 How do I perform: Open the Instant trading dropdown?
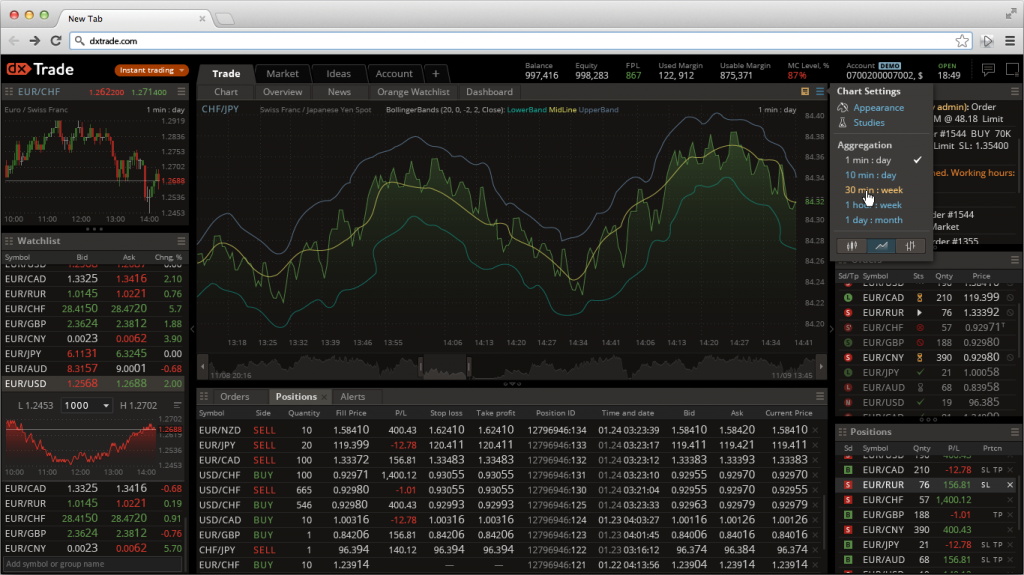pyautogui.click(x=151, y=70)
